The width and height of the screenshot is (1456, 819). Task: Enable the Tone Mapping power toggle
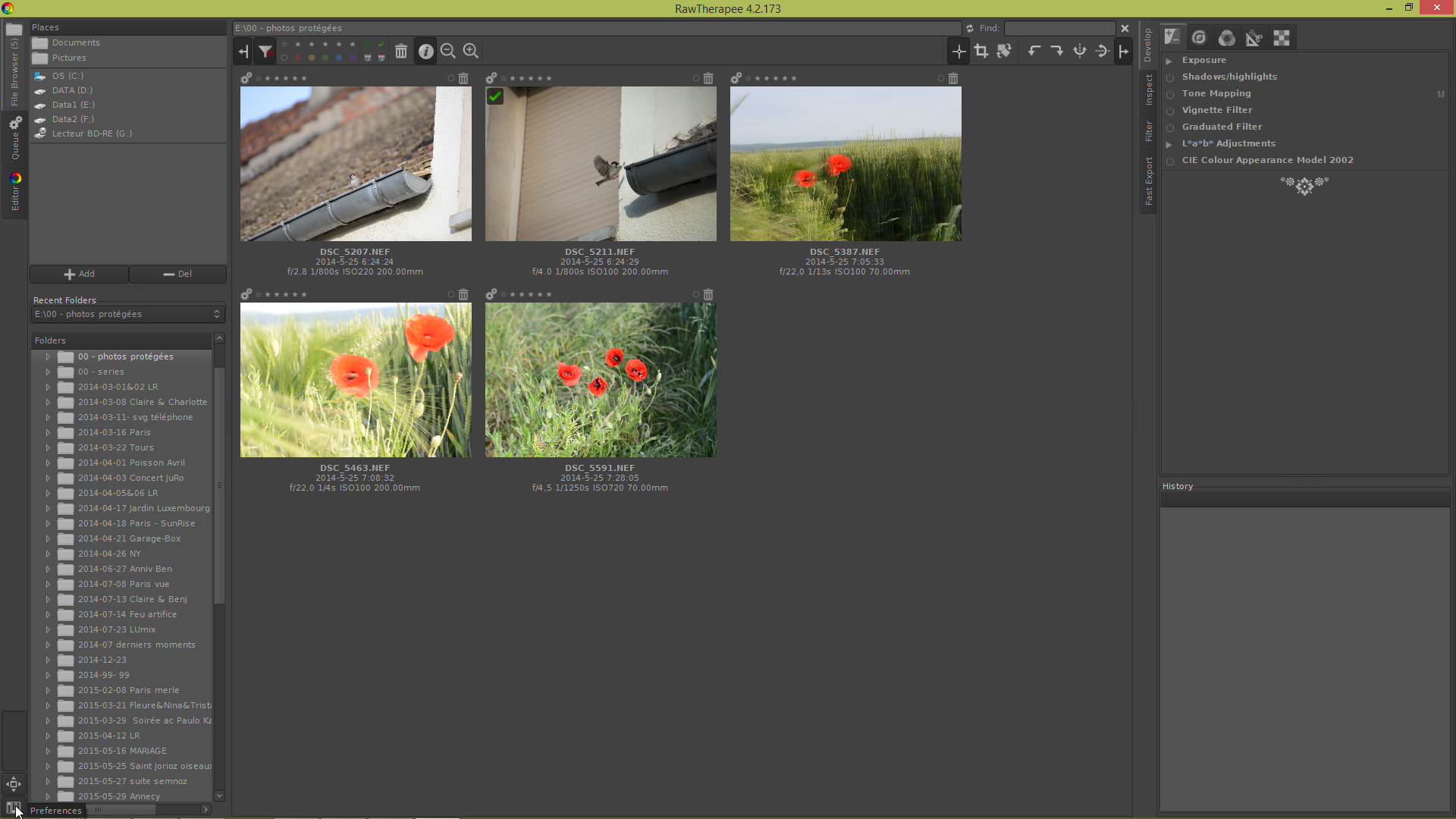(x=1170, y=94)
